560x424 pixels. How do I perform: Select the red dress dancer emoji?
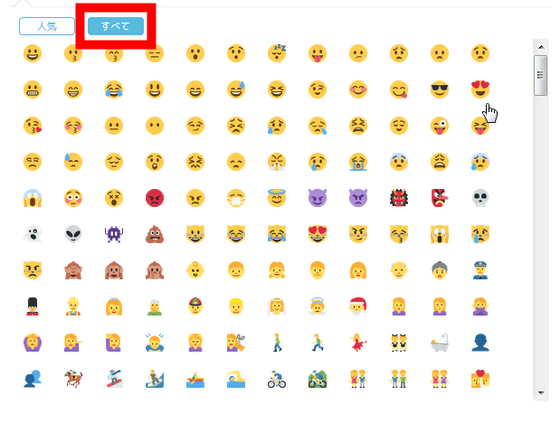point(358,343)
